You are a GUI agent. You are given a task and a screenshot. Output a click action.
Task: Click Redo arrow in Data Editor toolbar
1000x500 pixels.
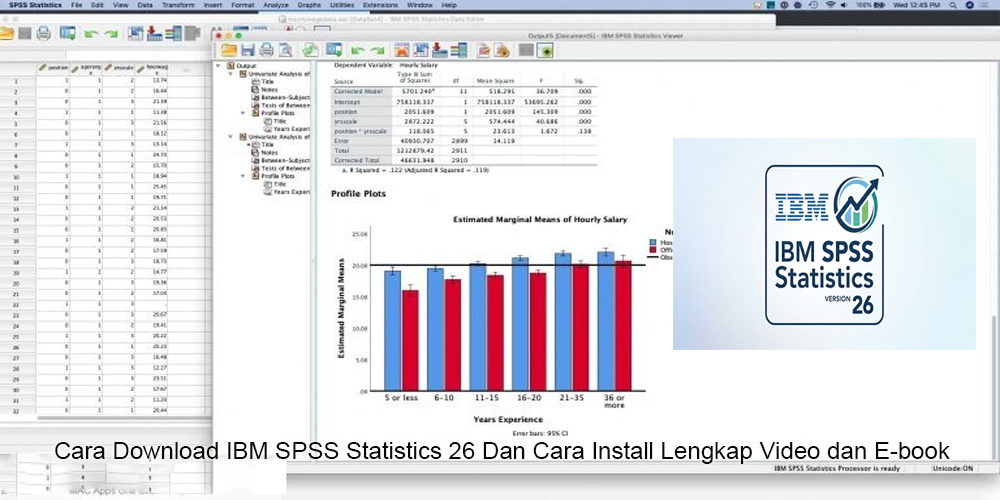pos(111,34)
